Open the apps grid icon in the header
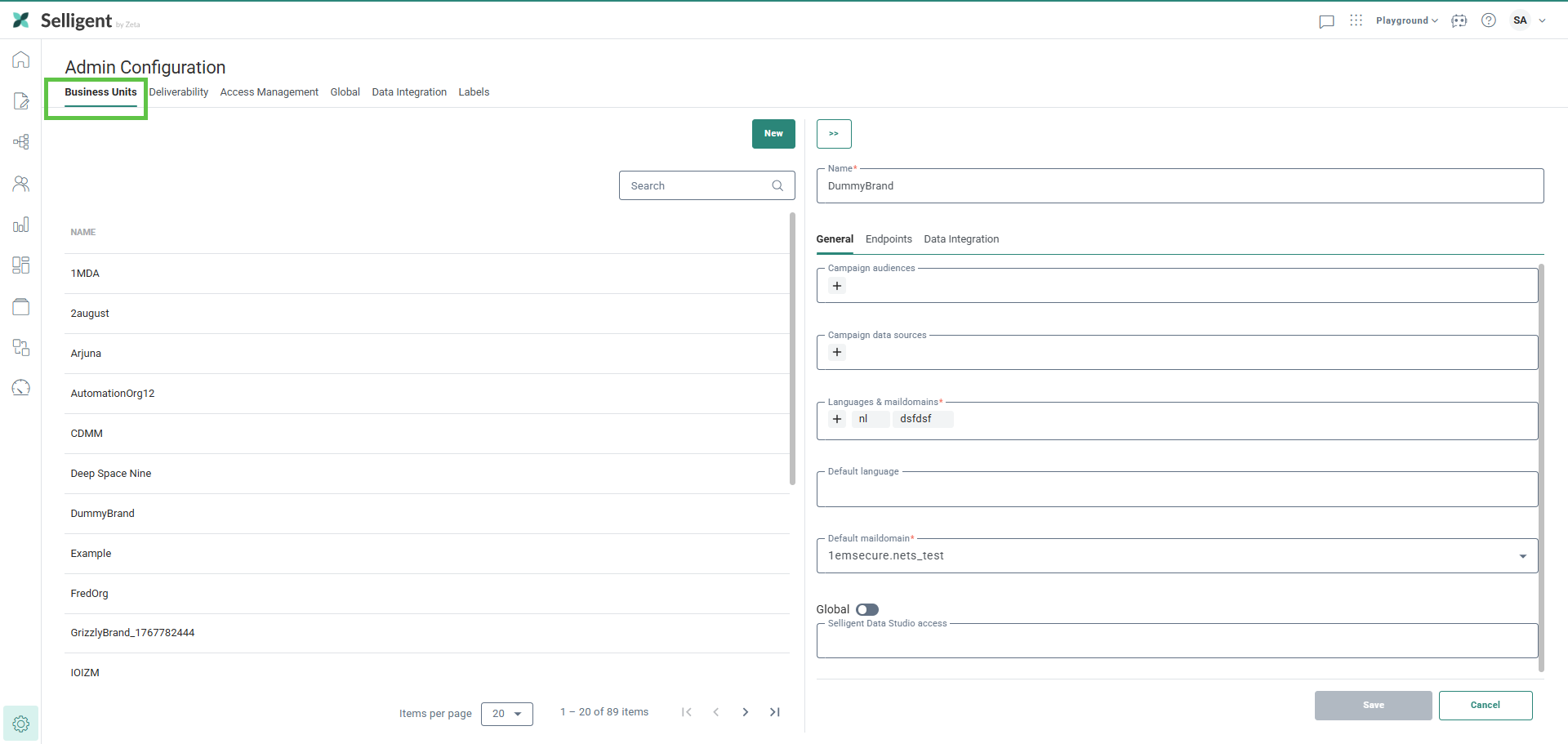The image size is (1568, 744). click(x=1356, y=20)
